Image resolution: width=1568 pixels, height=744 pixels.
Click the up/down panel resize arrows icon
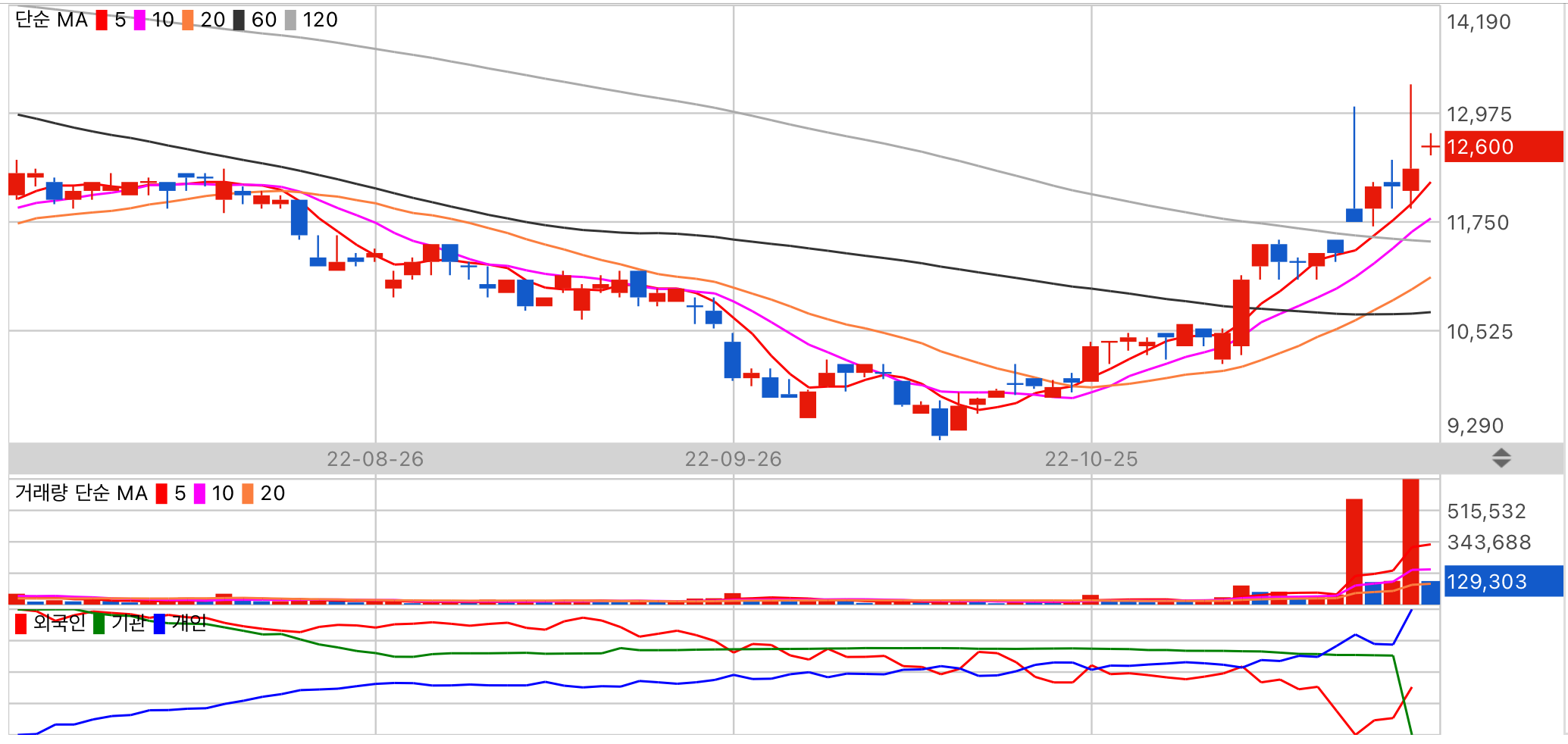(x=1501, y=458)
